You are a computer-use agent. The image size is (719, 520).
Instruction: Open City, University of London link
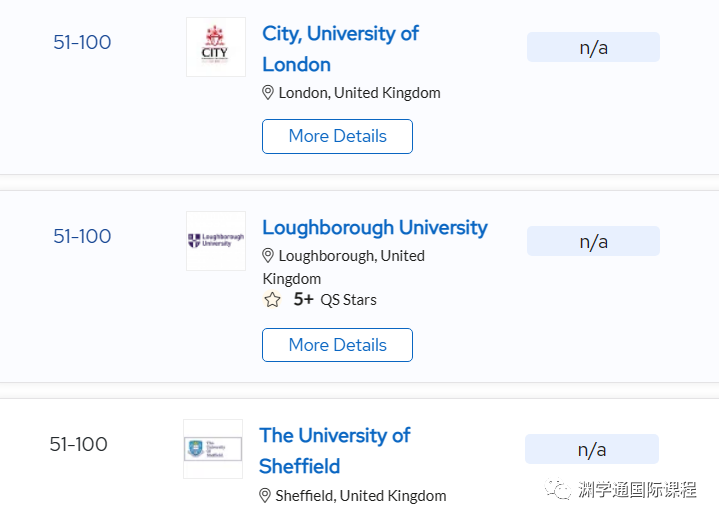[x=340, y=49]
